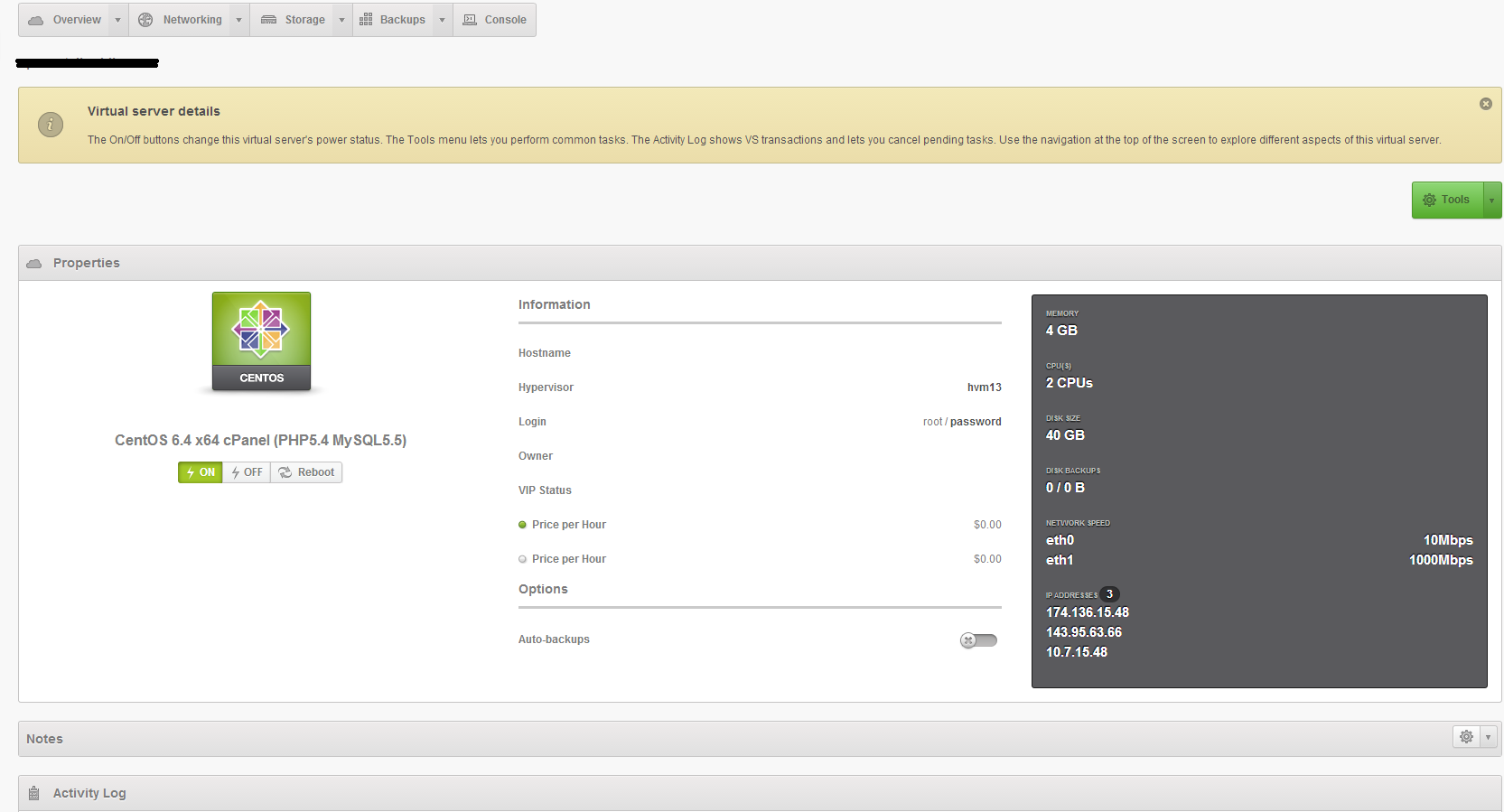1504x812 pixels.
Task: Turn the virtual server ON
Action: [201, 472]
